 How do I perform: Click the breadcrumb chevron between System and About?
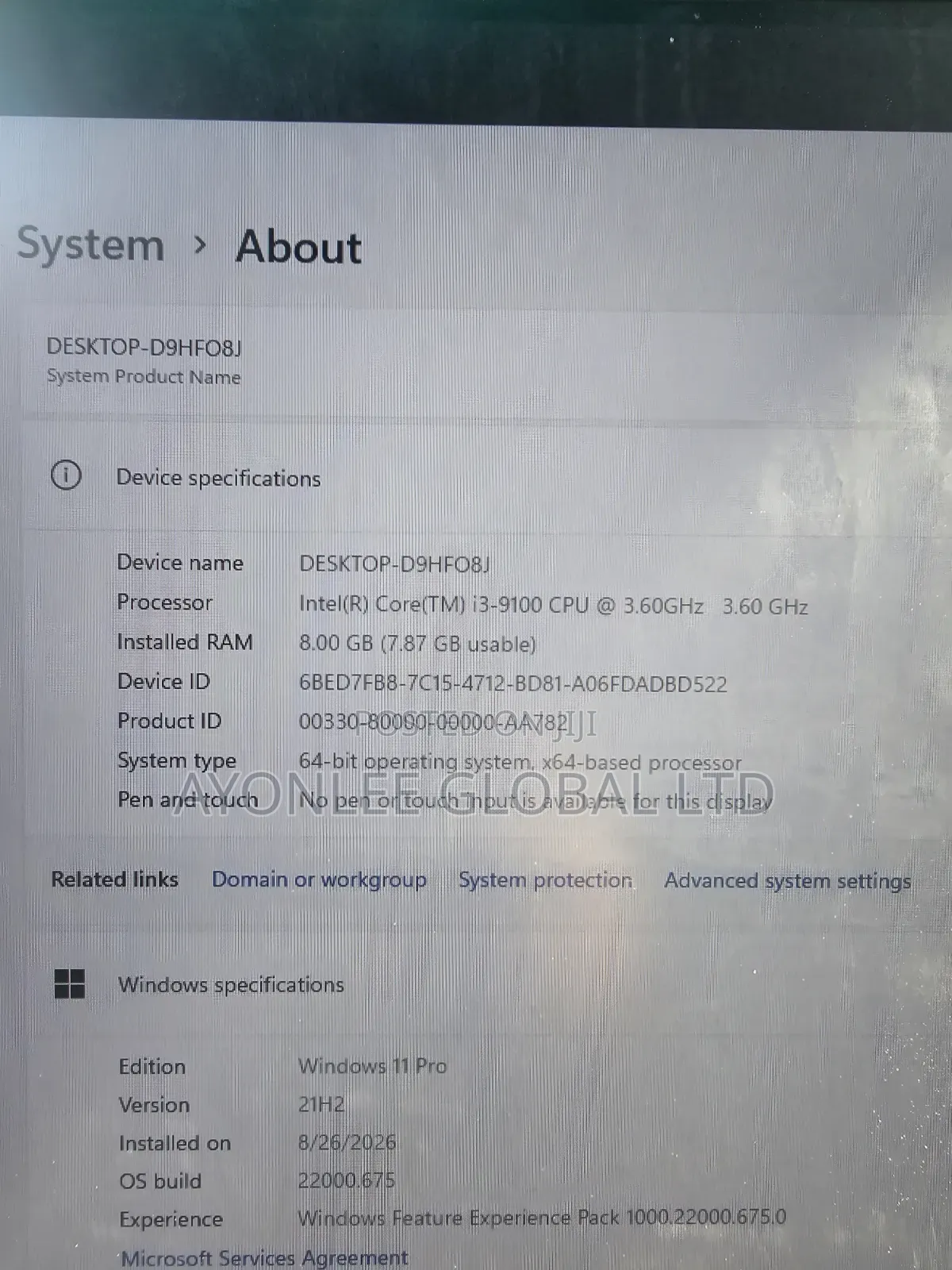[x=201, y=245]
